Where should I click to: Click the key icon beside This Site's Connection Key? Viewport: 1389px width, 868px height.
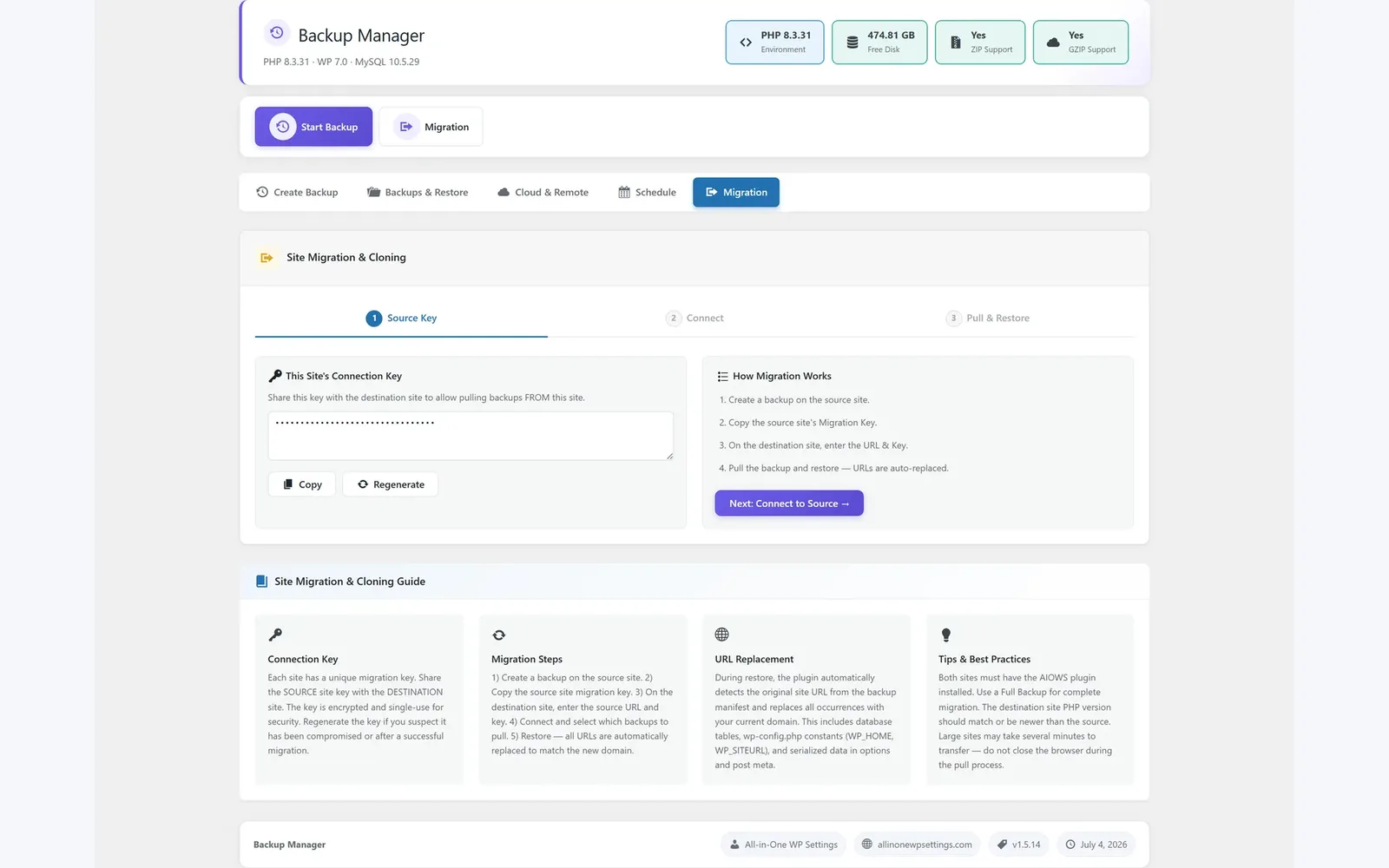click(275, 376)
